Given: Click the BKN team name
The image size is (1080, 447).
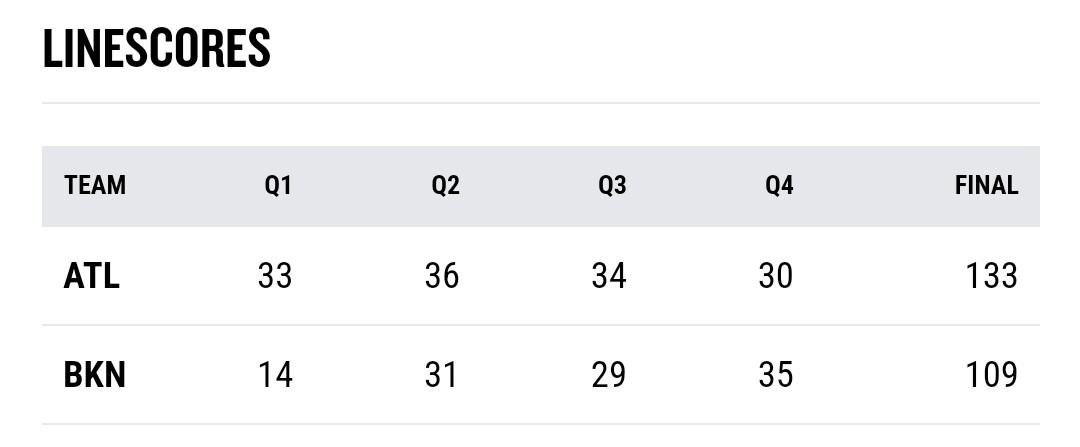Looking at the screenshot, I should 94,375.
